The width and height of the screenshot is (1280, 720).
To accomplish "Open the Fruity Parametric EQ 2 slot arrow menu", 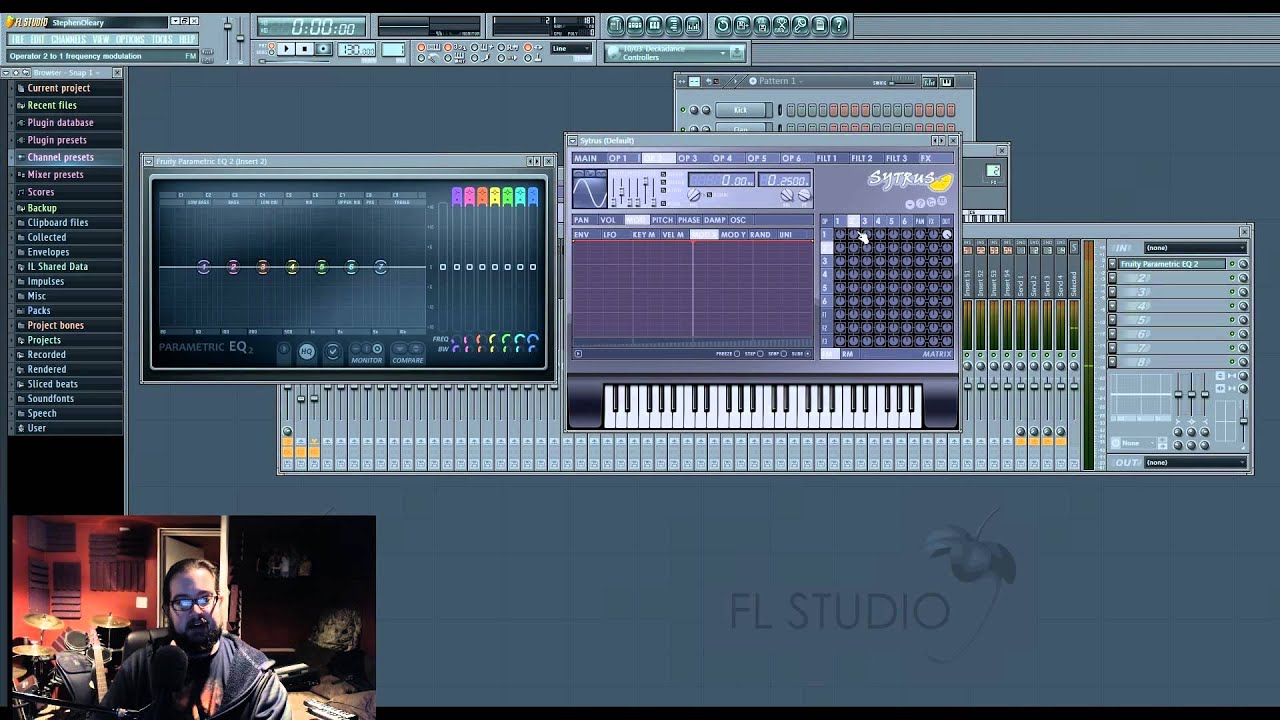I will point(1112,264).
